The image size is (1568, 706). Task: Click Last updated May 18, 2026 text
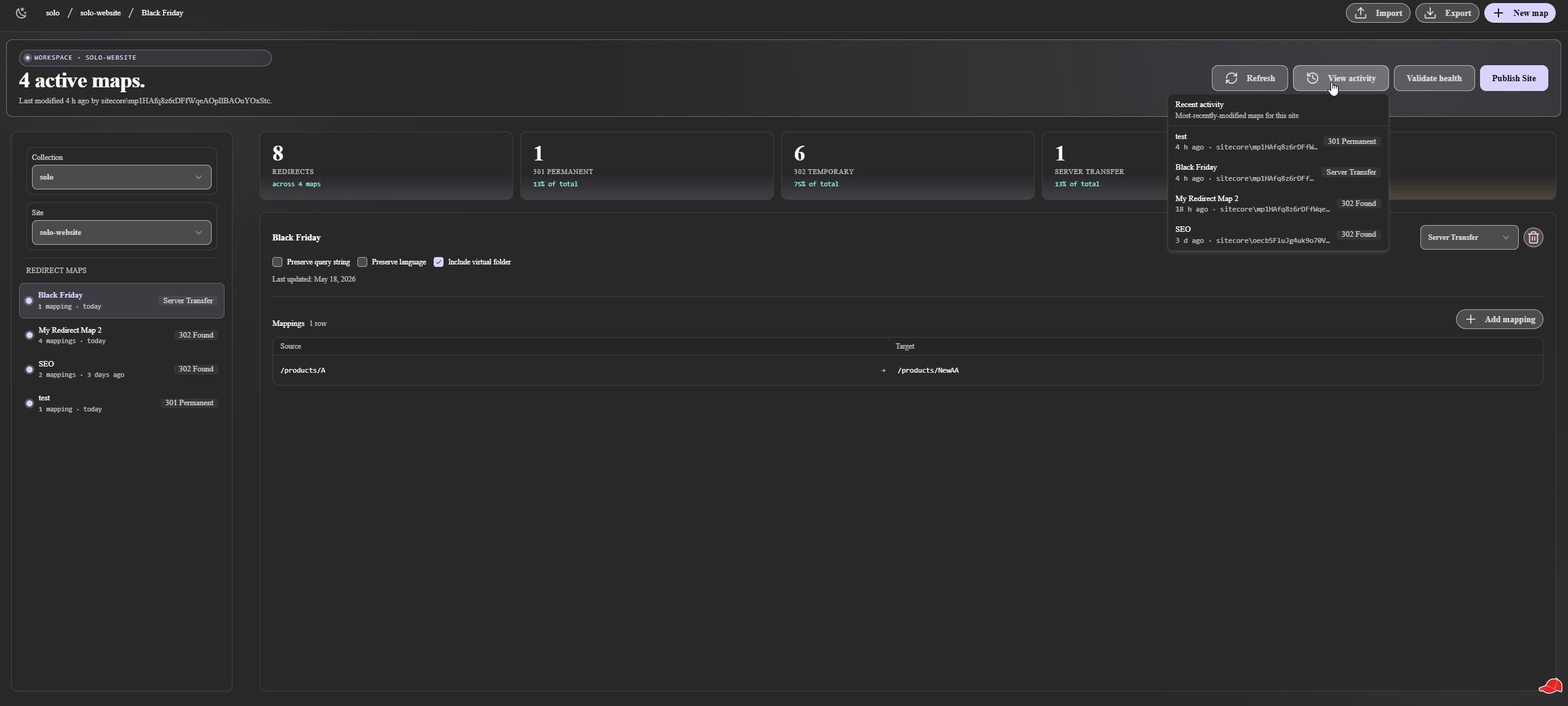click(314, 279)
